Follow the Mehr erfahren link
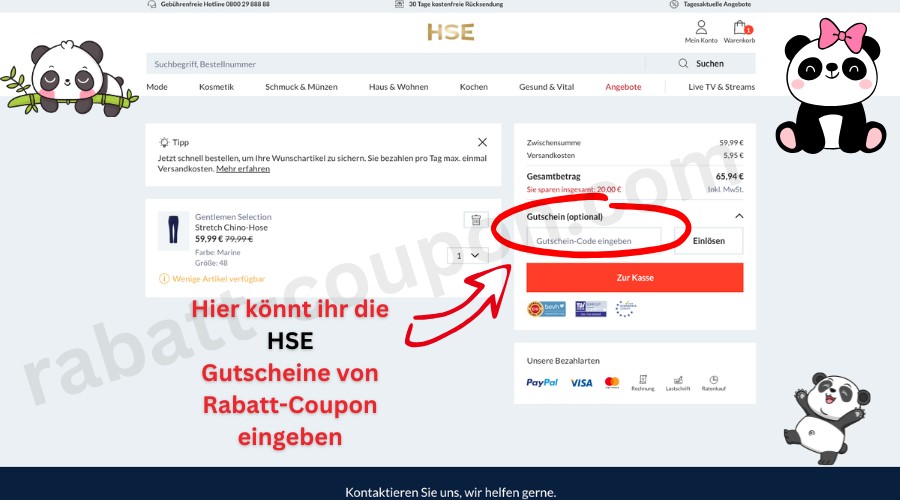 (243, 169)
